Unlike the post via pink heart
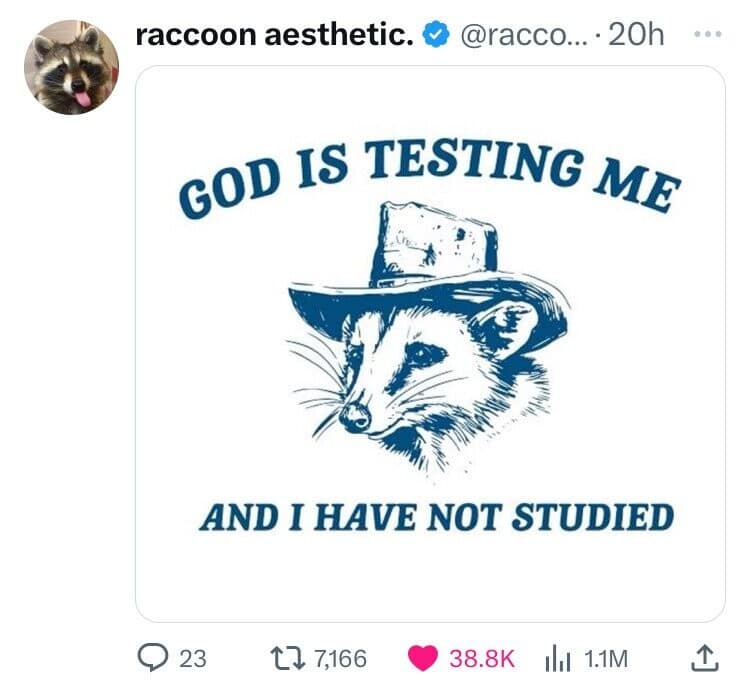Screen dimensions: 750x685 point(424,657)
